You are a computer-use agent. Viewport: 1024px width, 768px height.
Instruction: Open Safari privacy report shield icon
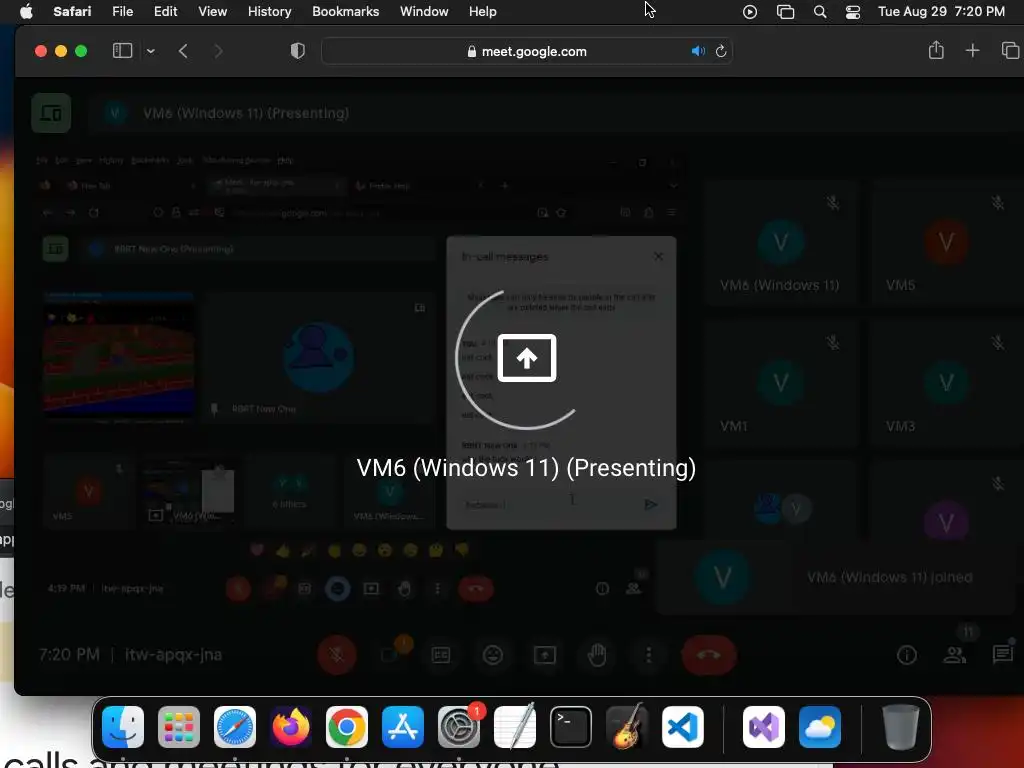298,51
